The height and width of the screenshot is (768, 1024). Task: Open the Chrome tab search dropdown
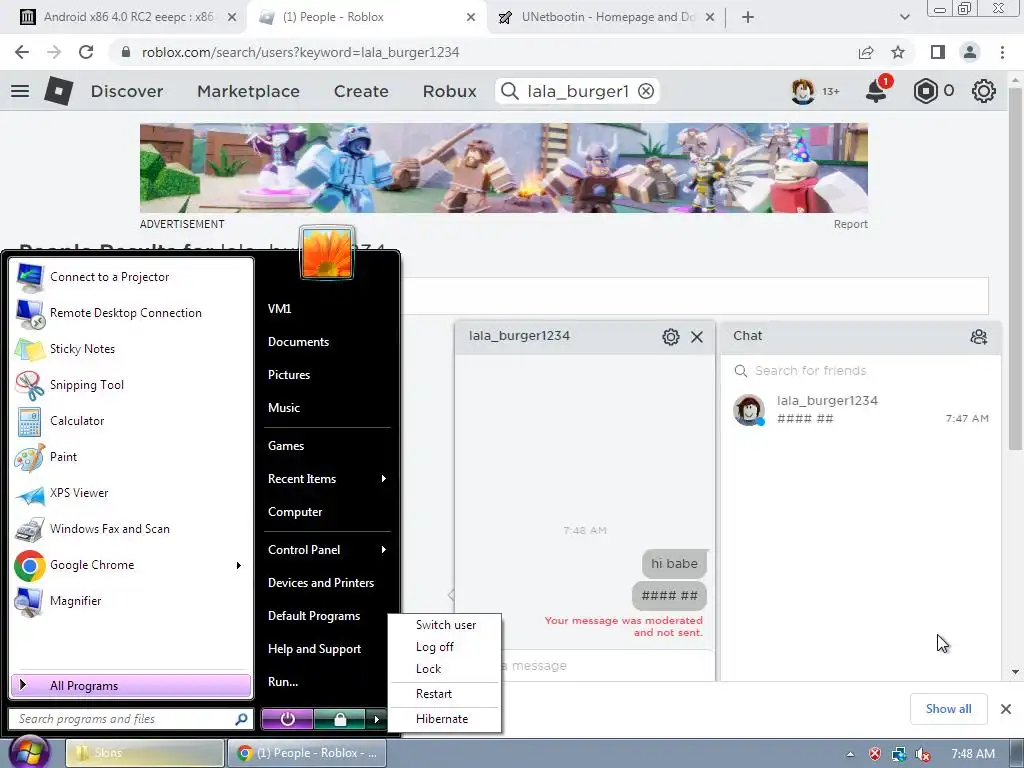[x=904, y=17]
